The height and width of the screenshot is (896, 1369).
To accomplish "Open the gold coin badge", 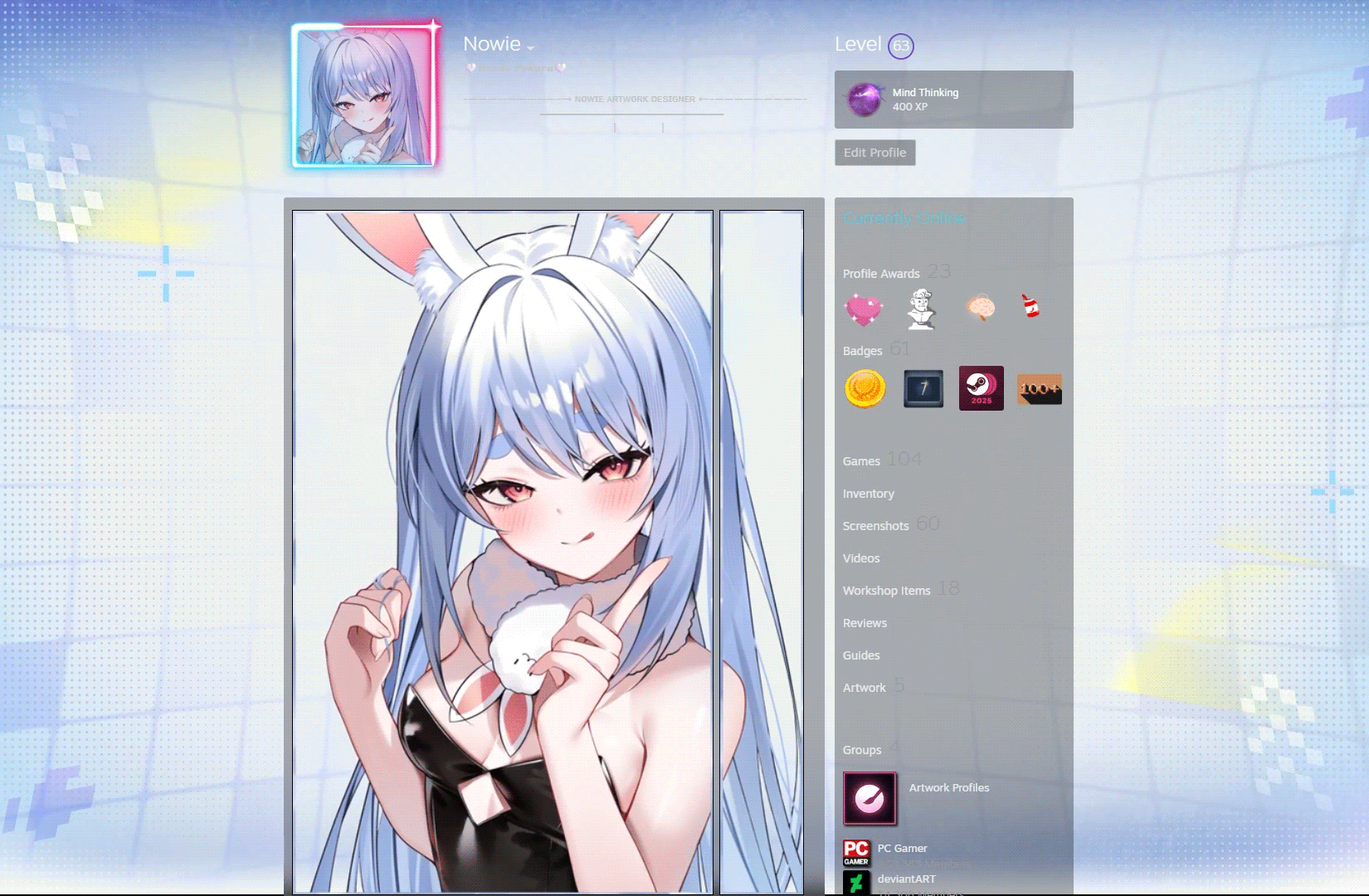I will click(865, 388).
